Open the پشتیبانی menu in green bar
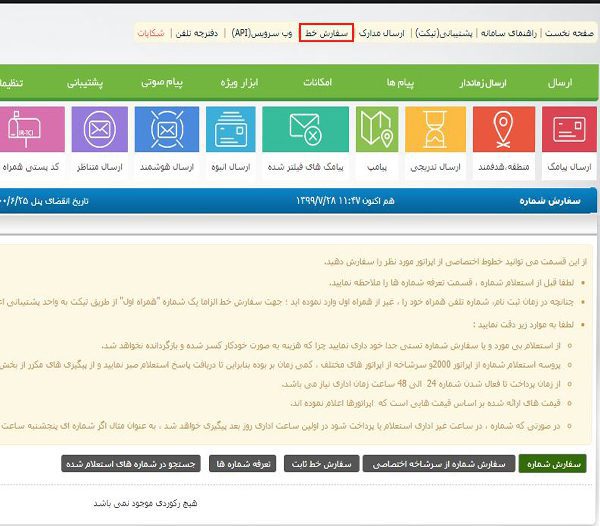This screenshot has height=526, width=600. click(85, 83)
